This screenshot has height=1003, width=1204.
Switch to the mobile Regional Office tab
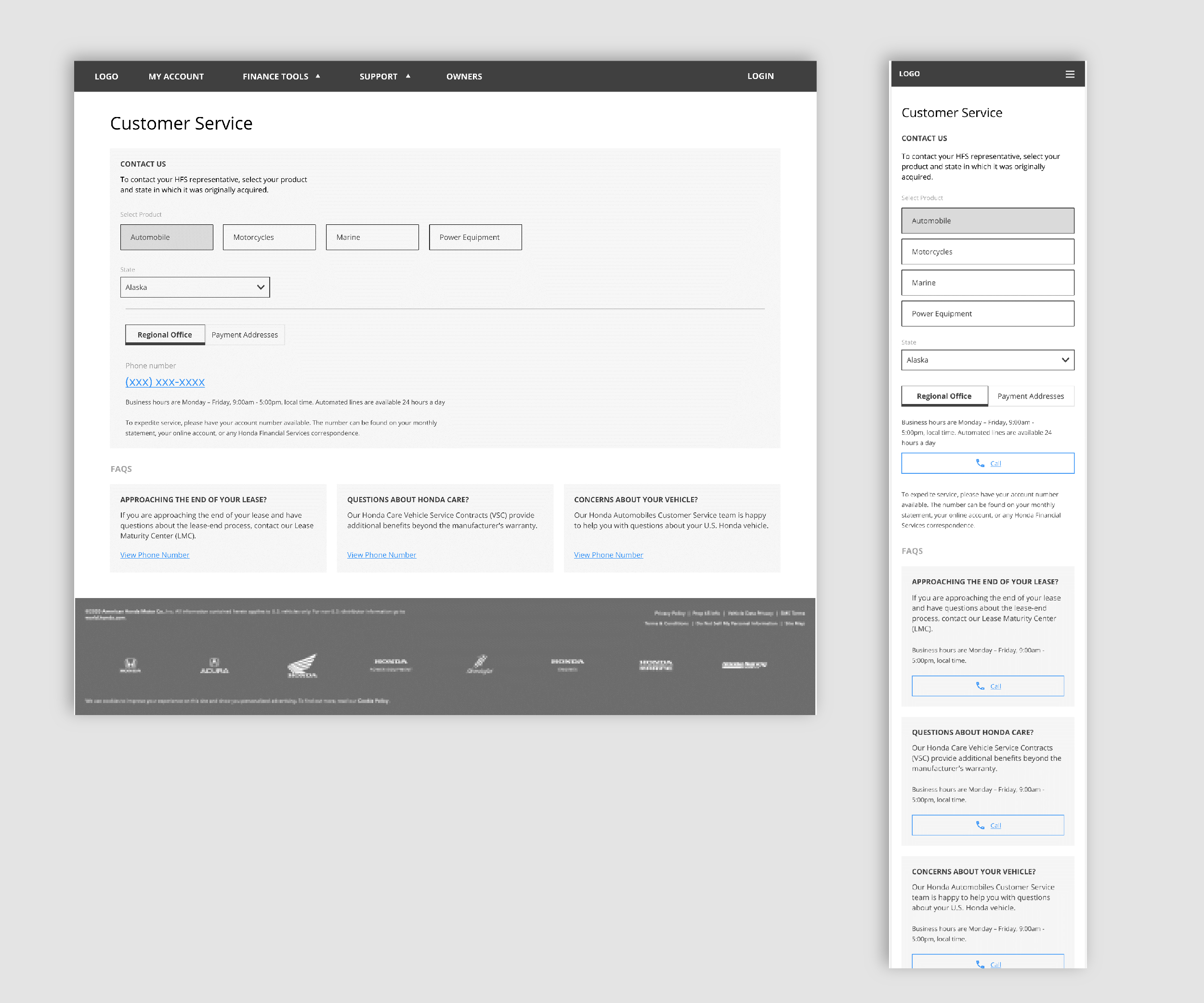coord(944,396)
